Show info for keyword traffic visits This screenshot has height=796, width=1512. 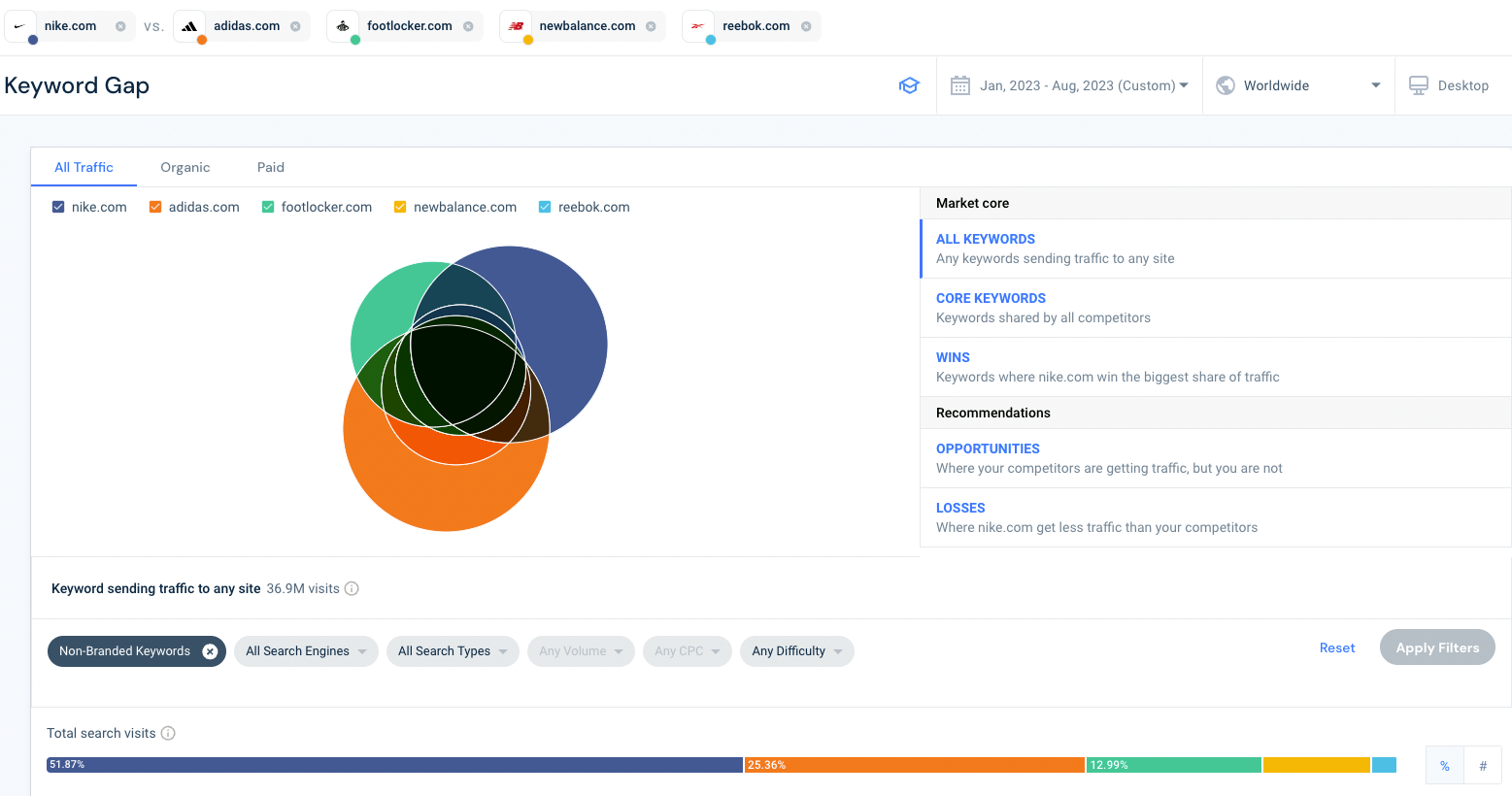[x=352, y=588]
